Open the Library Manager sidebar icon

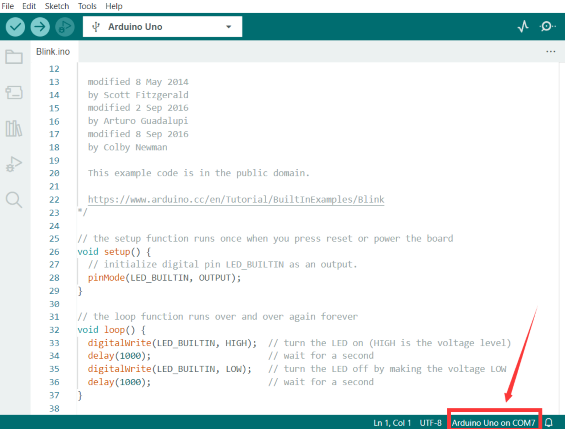point(14,128)
